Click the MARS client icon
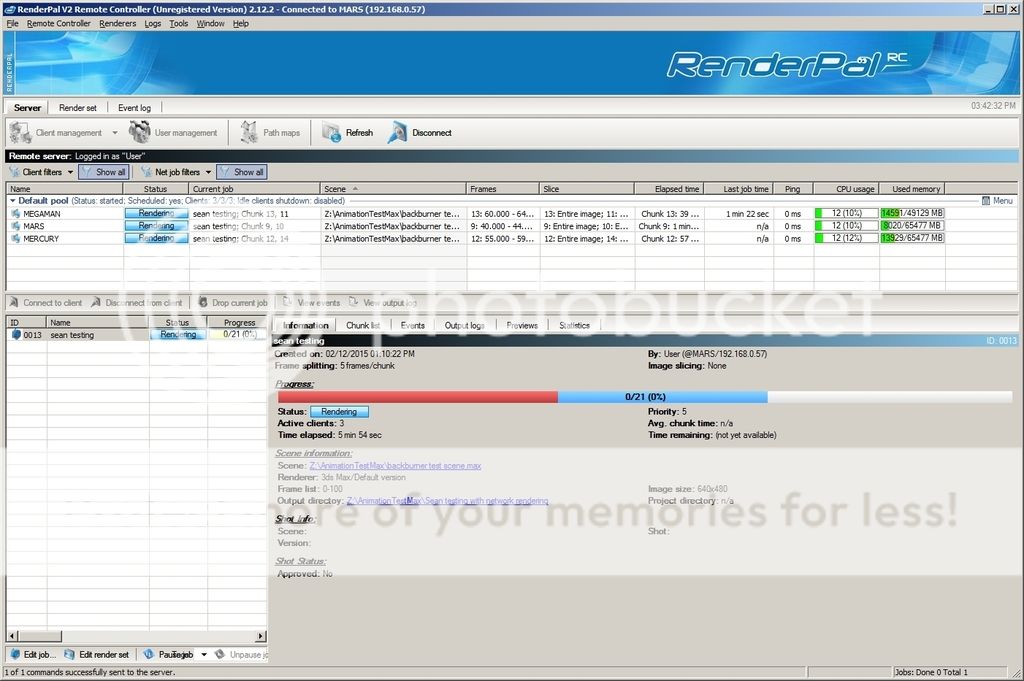Viewport: 1024px width, 681px height. 16,226
